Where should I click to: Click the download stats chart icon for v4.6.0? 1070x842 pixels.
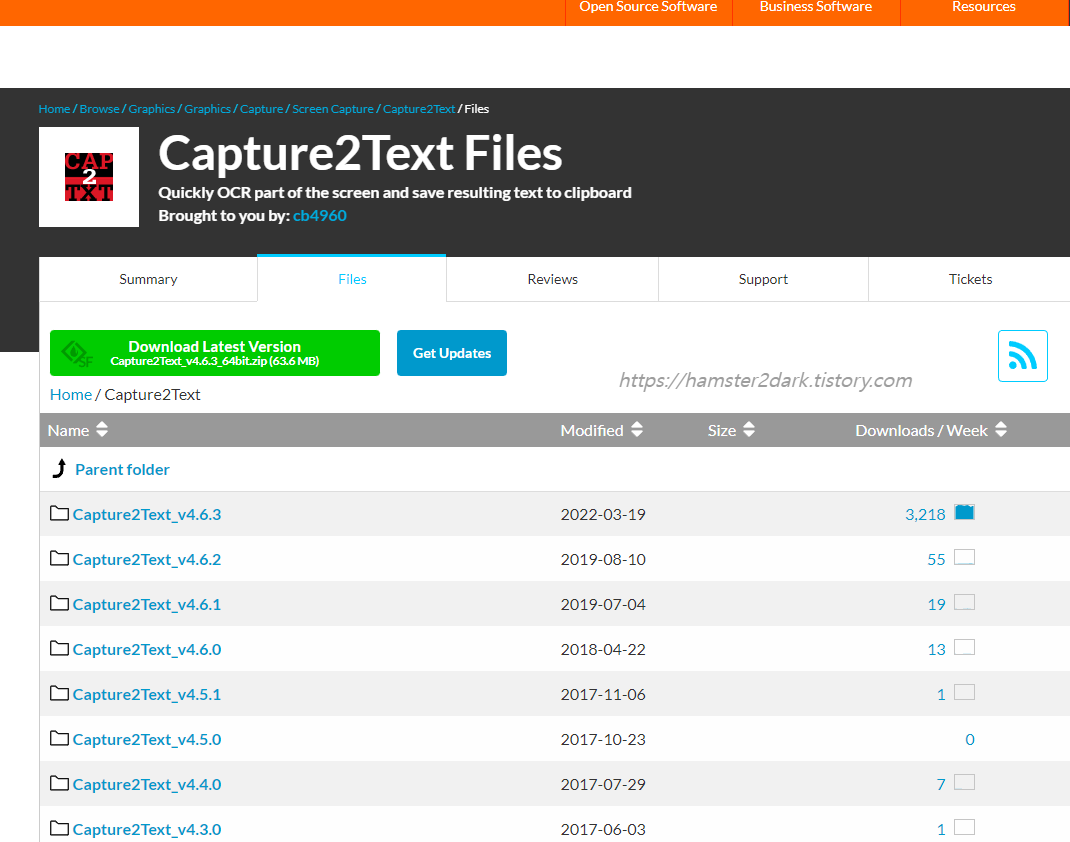pyautogui.click(x=964, y=648)
